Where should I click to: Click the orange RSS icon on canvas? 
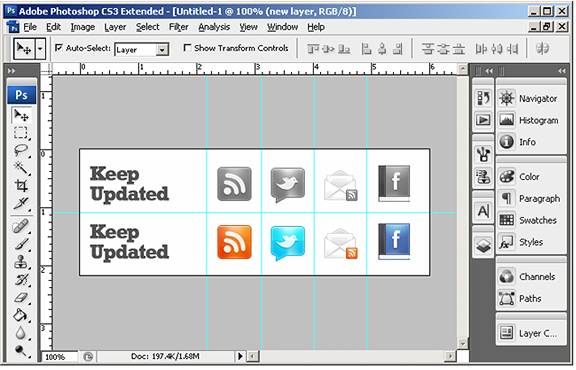pyautogui.click(x=234, y=242)
